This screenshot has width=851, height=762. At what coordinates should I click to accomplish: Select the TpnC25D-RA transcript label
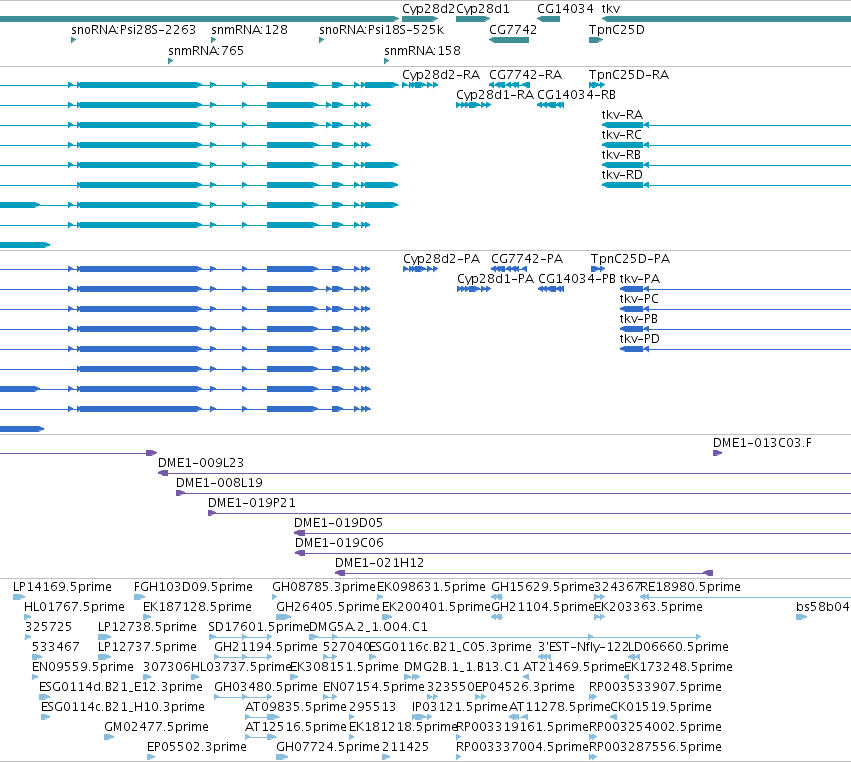pos(628,75)
